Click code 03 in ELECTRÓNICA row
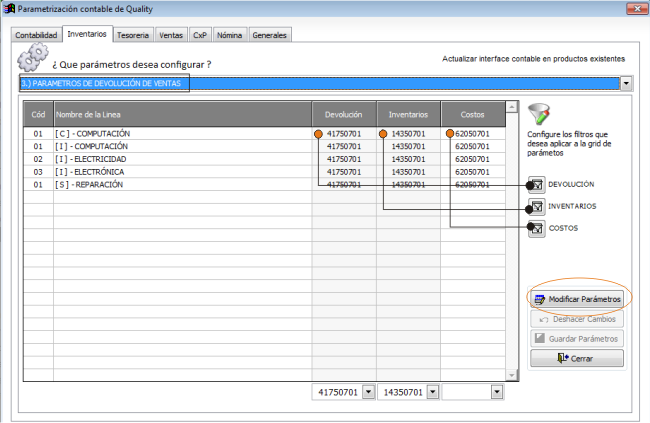Viewport: 650px width, 423px height. click(x=38, y=172)
